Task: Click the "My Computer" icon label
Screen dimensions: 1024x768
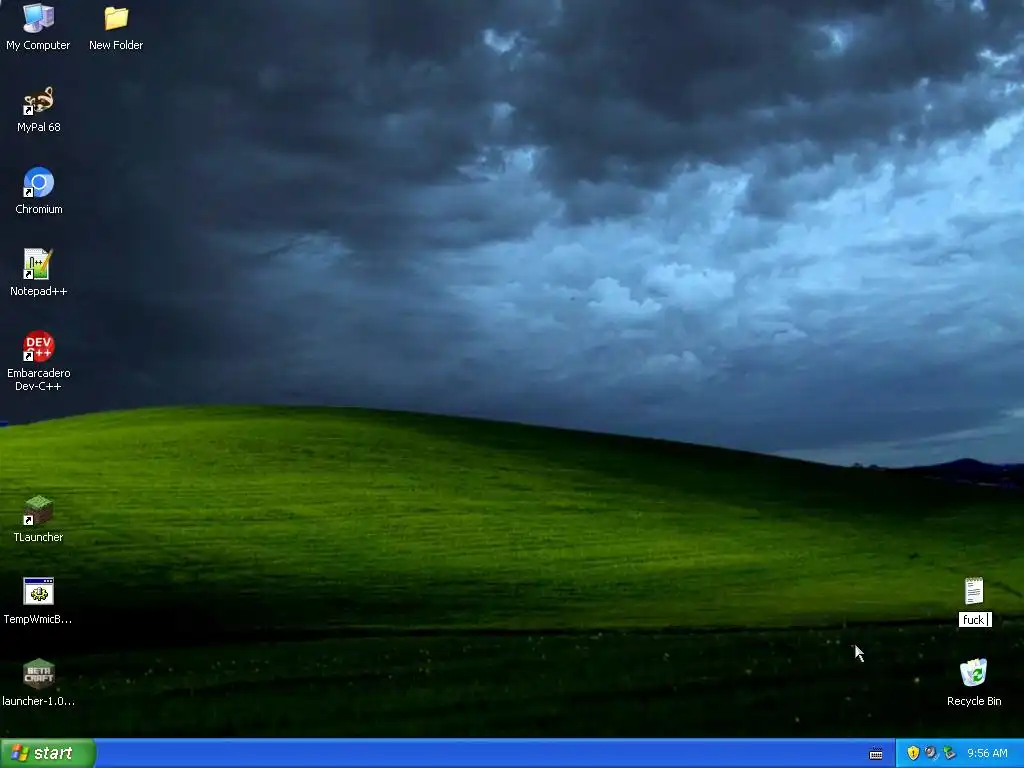Action: point(38,45)
